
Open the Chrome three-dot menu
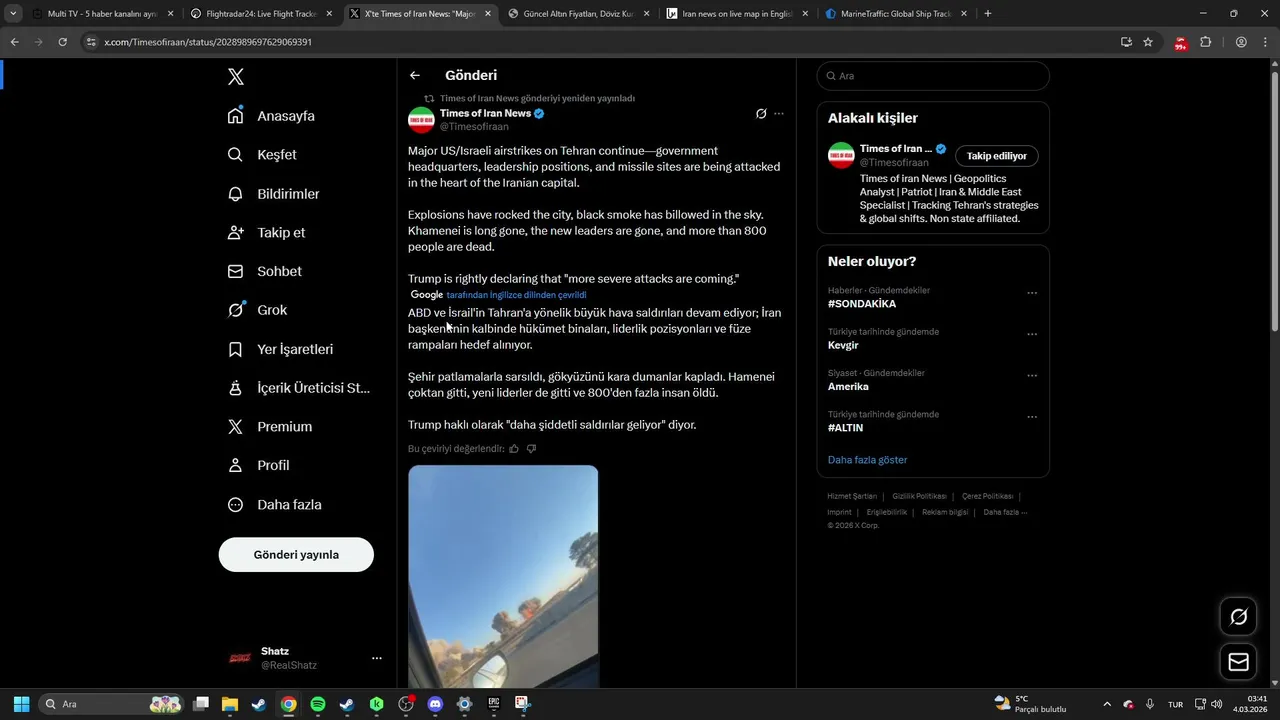click(x=1263, y=42)
